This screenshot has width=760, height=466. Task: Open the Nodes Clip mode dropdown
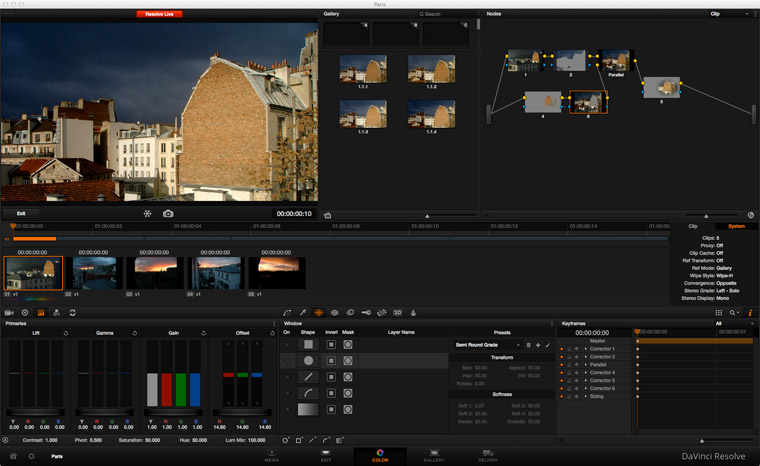pyautogui.click(x=729, y=14)
